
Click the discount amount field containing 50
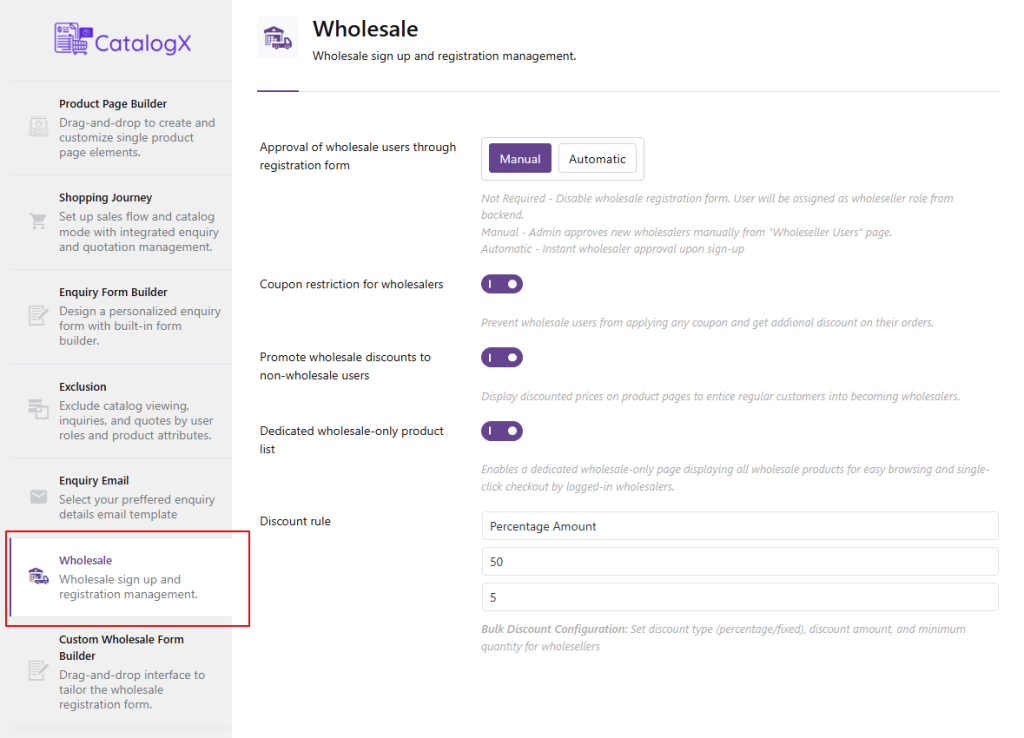[739, 561]
